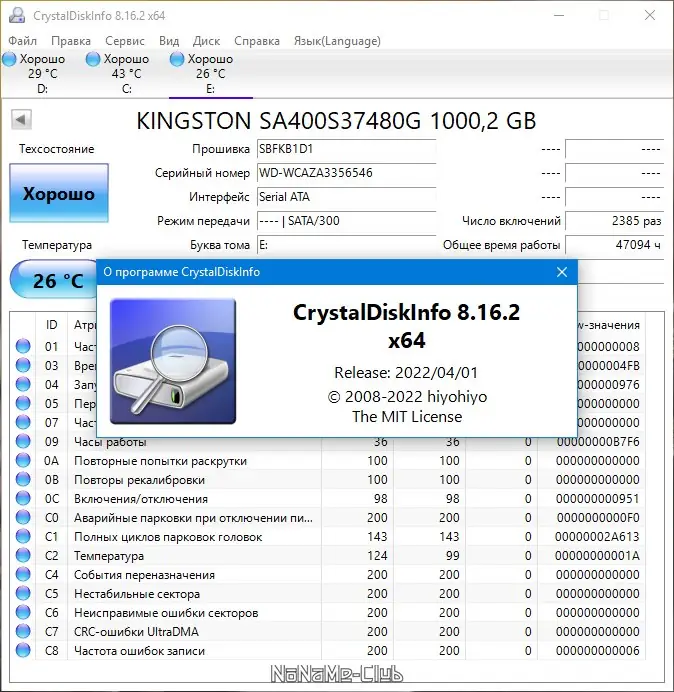Screen dimensions: 674x692
Task: Select the CRC-ошибки UltraDMA row
Action: [x=328, y=631]
